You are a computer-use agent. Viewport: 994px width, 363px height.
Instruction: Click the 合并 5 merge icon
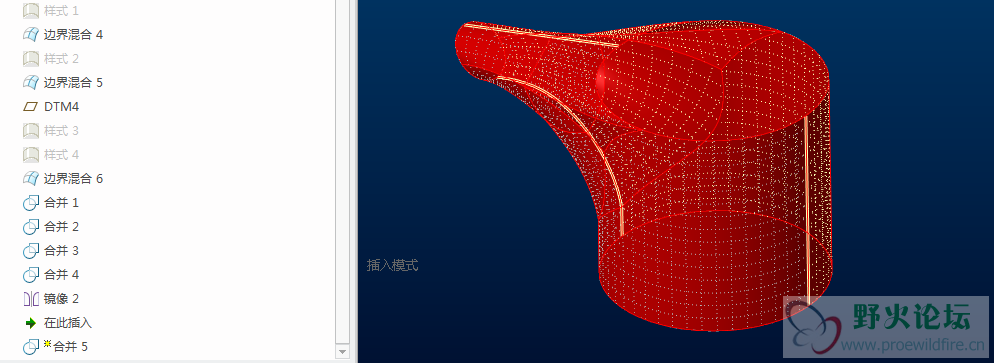click(x=30, y=347)
